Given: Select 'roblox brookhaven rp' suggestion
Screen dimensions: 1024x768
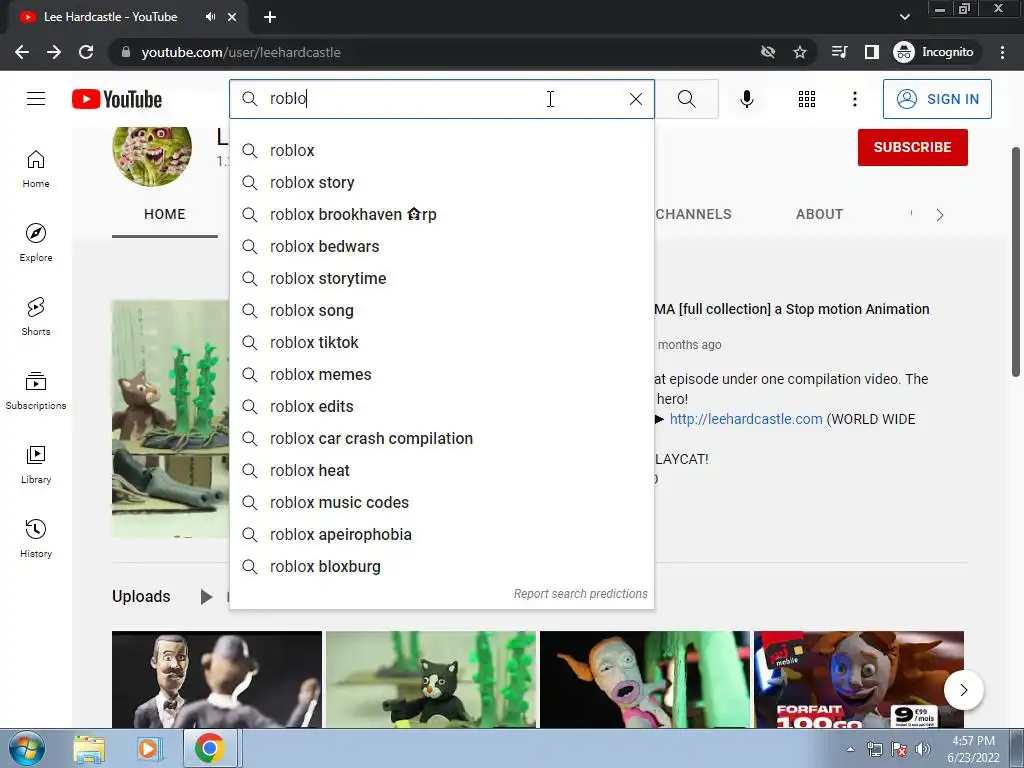Looking at the screenshot, I should (x=441, y=214).
